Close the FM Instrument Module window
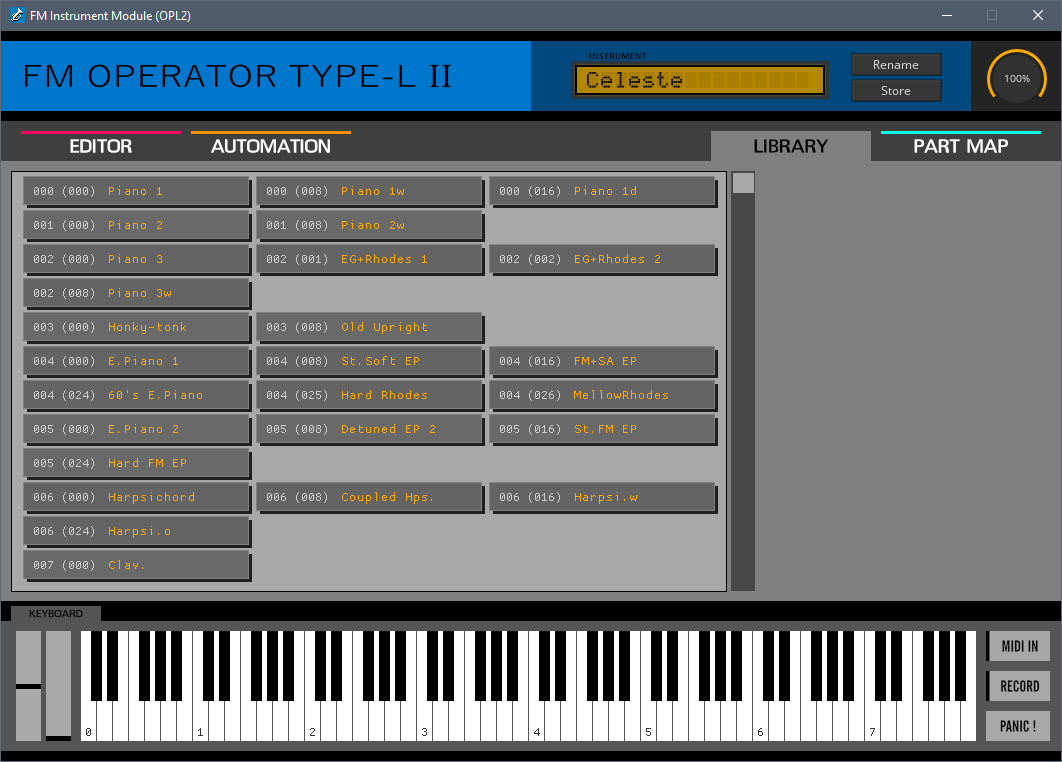 1038,15
